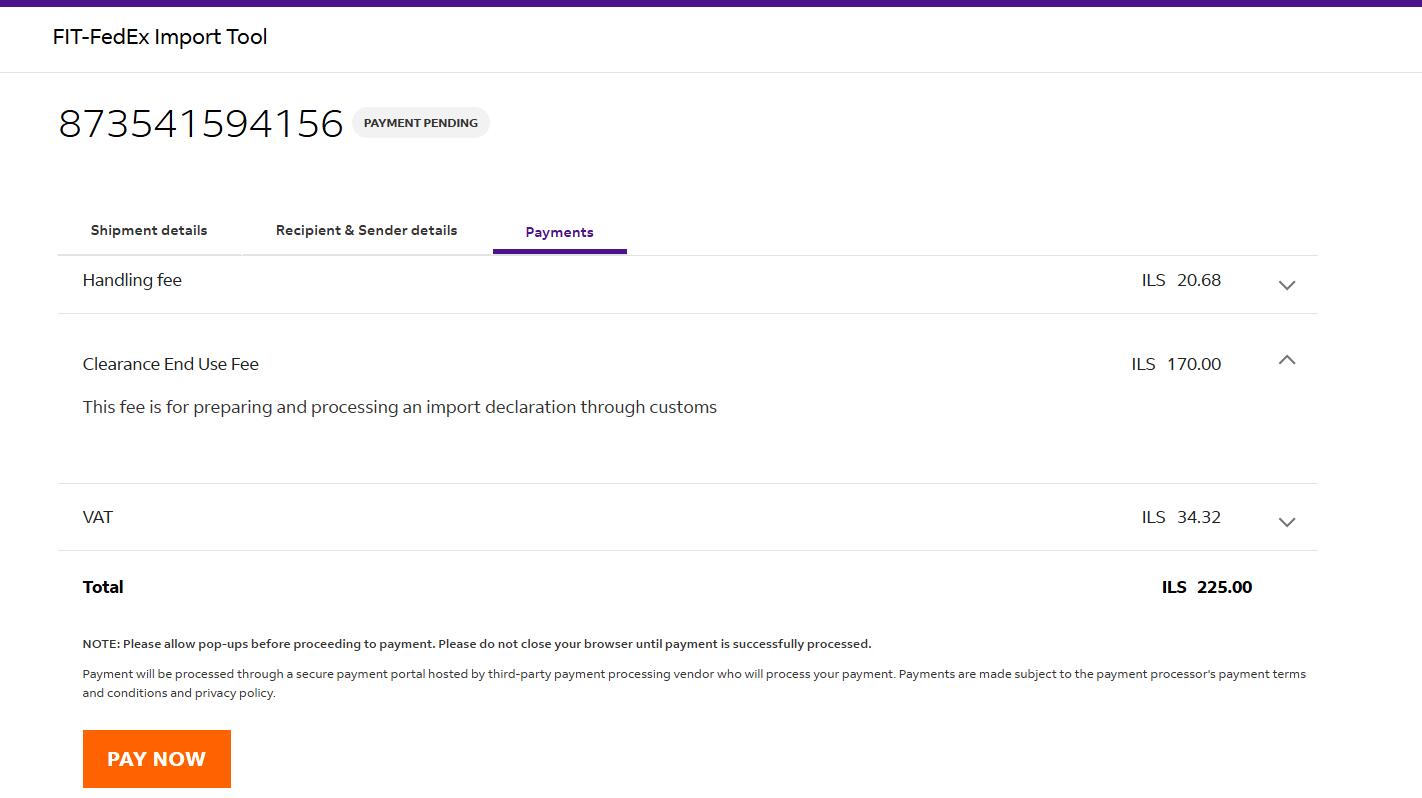Screen dimensions: 1422x798
Task: Click the import declaration fee description text
Action: pyautogui.click(x=400, y=407)
